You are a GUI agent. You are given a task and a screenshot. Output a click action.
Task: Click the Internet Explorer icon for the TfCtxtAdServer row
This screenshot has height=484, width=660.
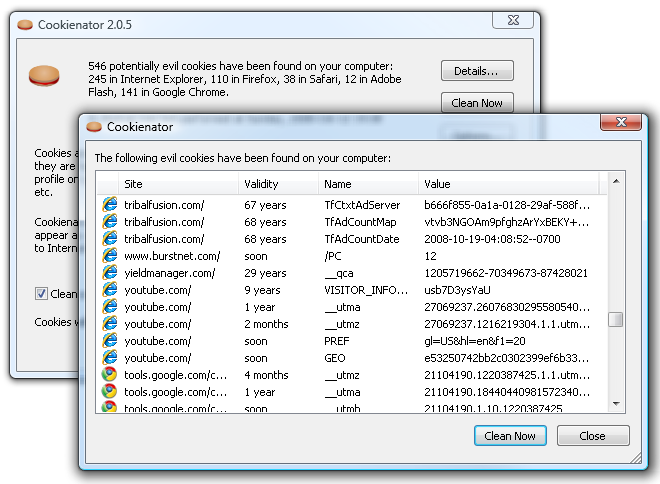click(x=109, y=205)
